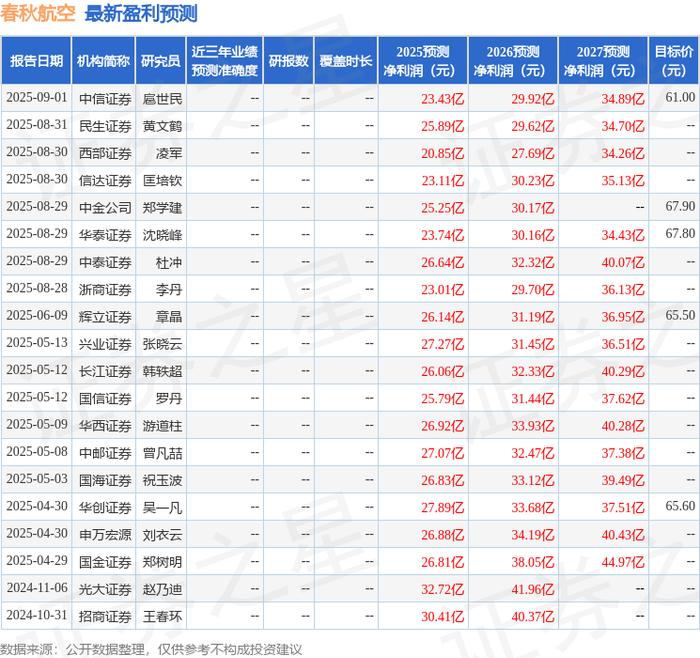Click target price 61.00
This screenshot has width=700, height=658.
click(x=680, y=97)
